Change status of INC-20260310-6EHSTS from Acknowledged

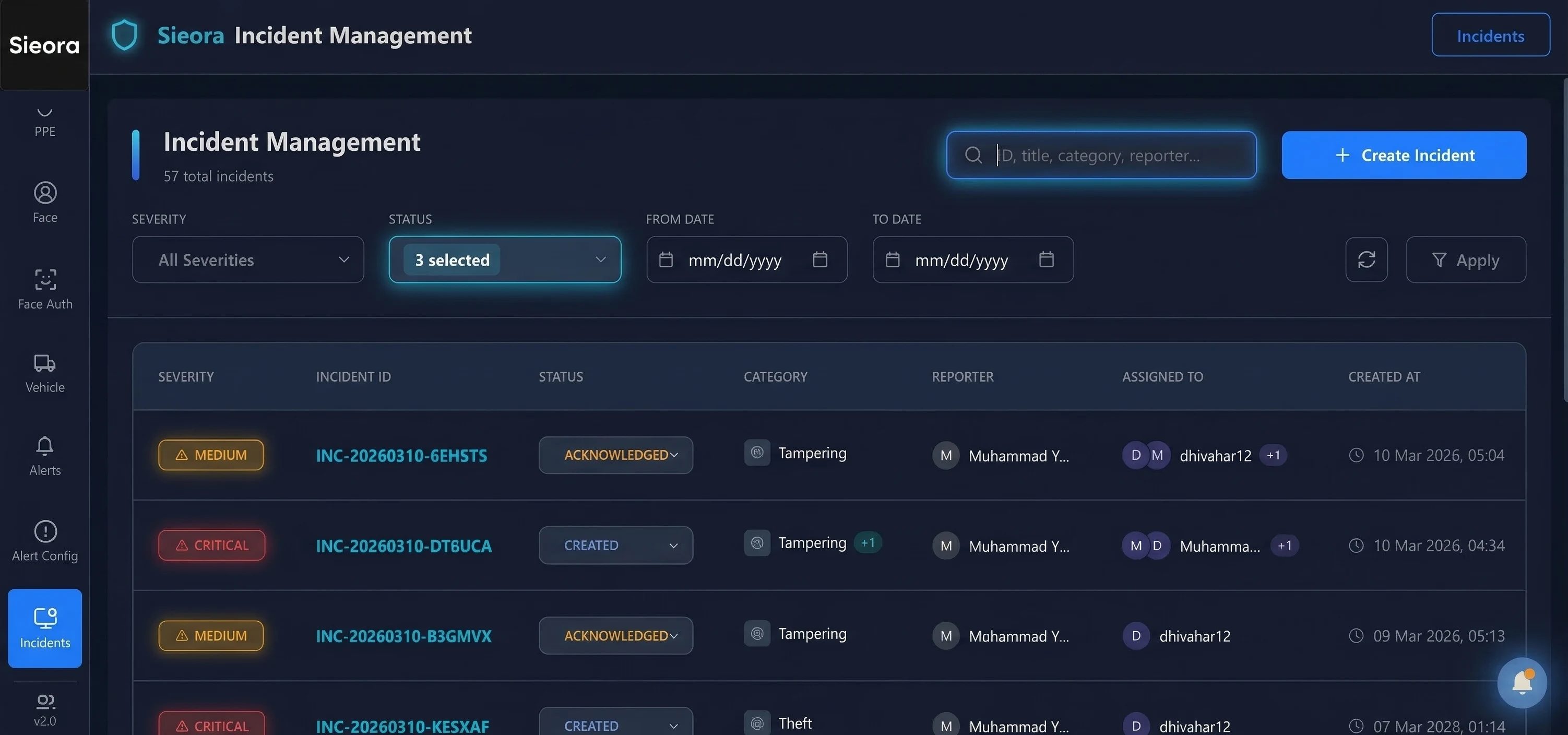(x=615, y=455)
